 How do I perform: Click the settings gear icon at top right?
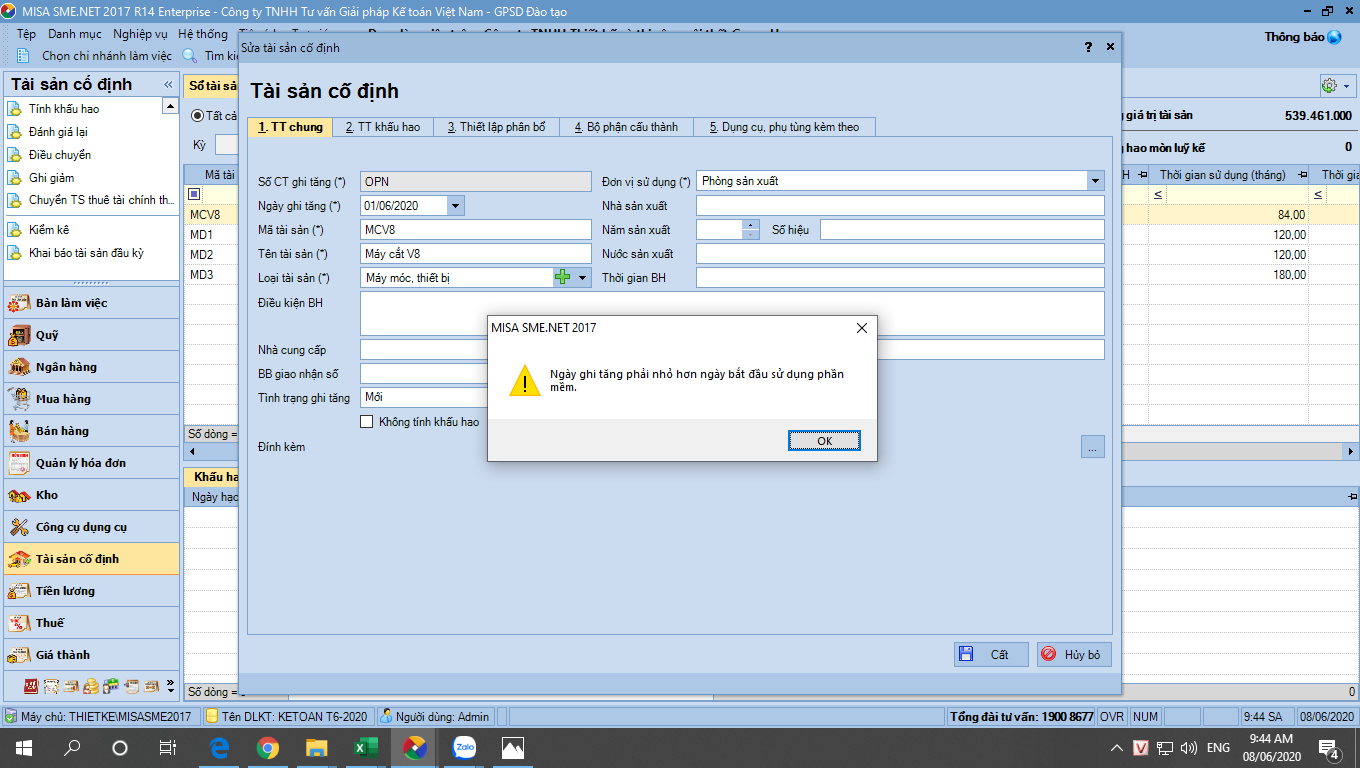pos(1329,86)
